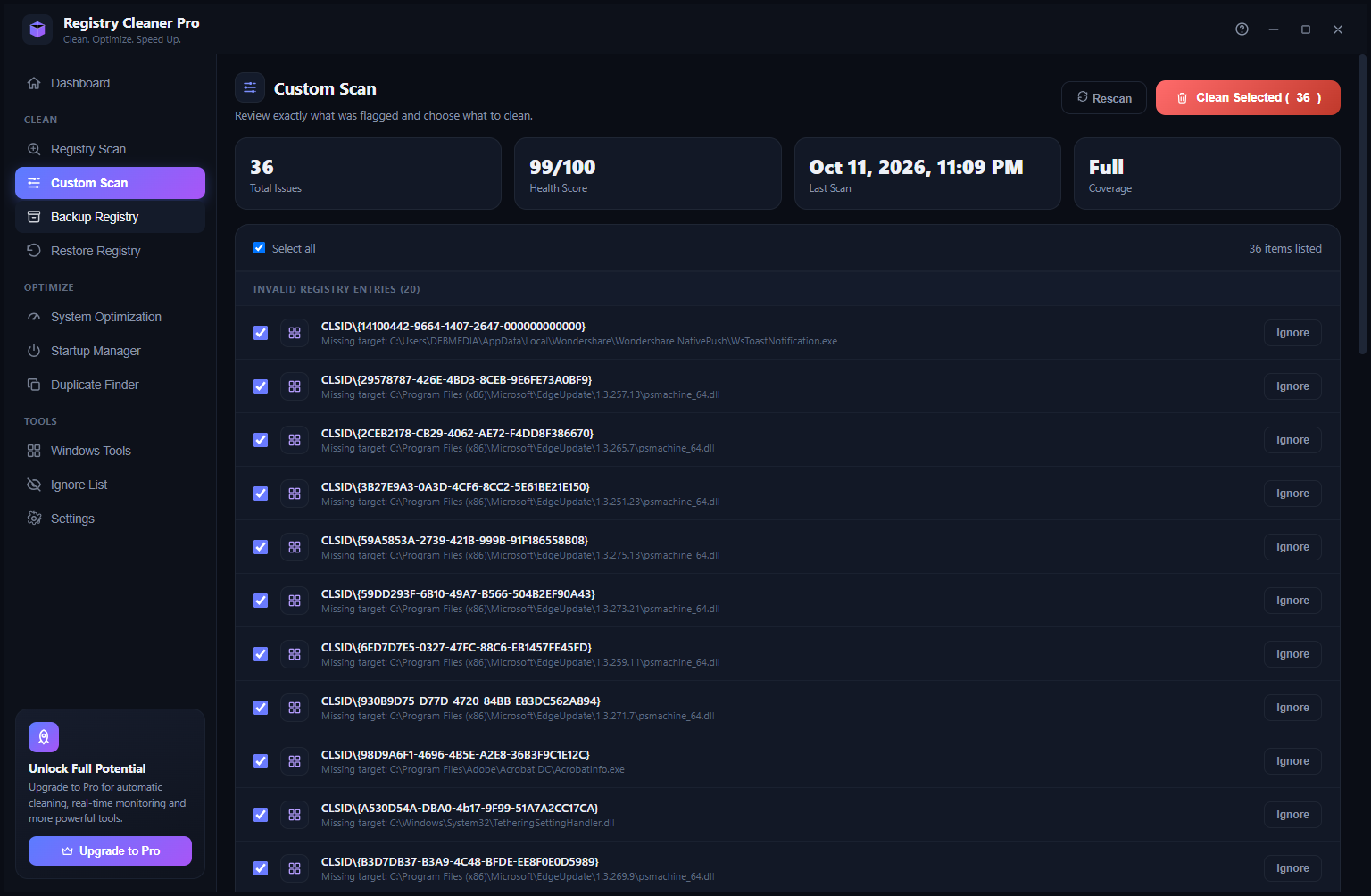Open Windows Tools in the sidebar
The width and height of the screenshot is (1371, 896).
tap(110, 451)
